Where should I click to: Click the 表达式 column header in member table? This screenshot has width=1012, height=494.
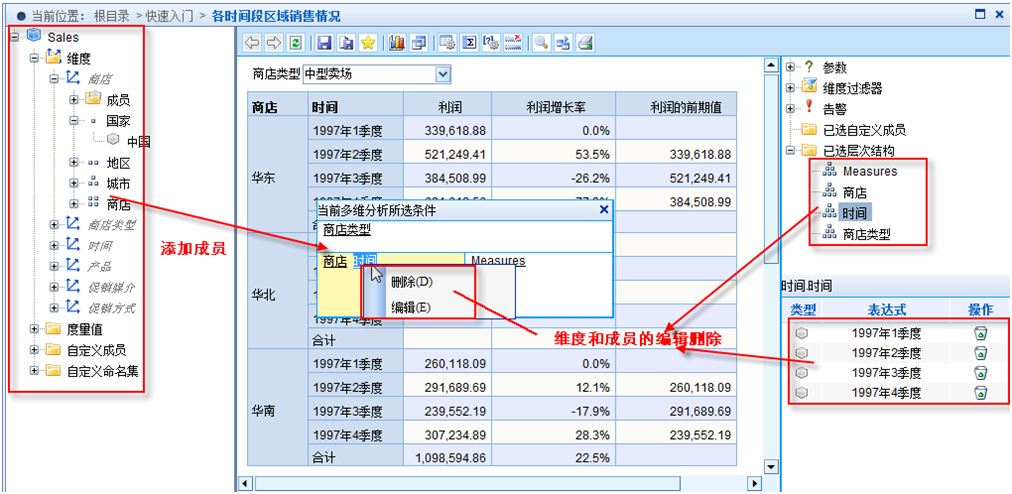[886, 310]
